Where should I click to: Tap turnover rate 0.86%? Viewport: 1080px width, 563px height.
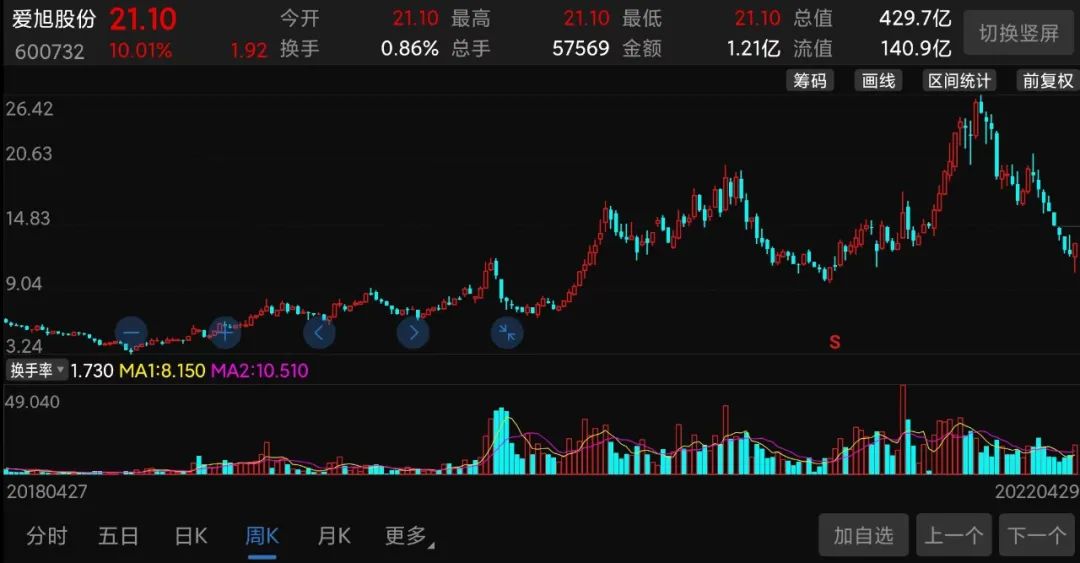410,48
